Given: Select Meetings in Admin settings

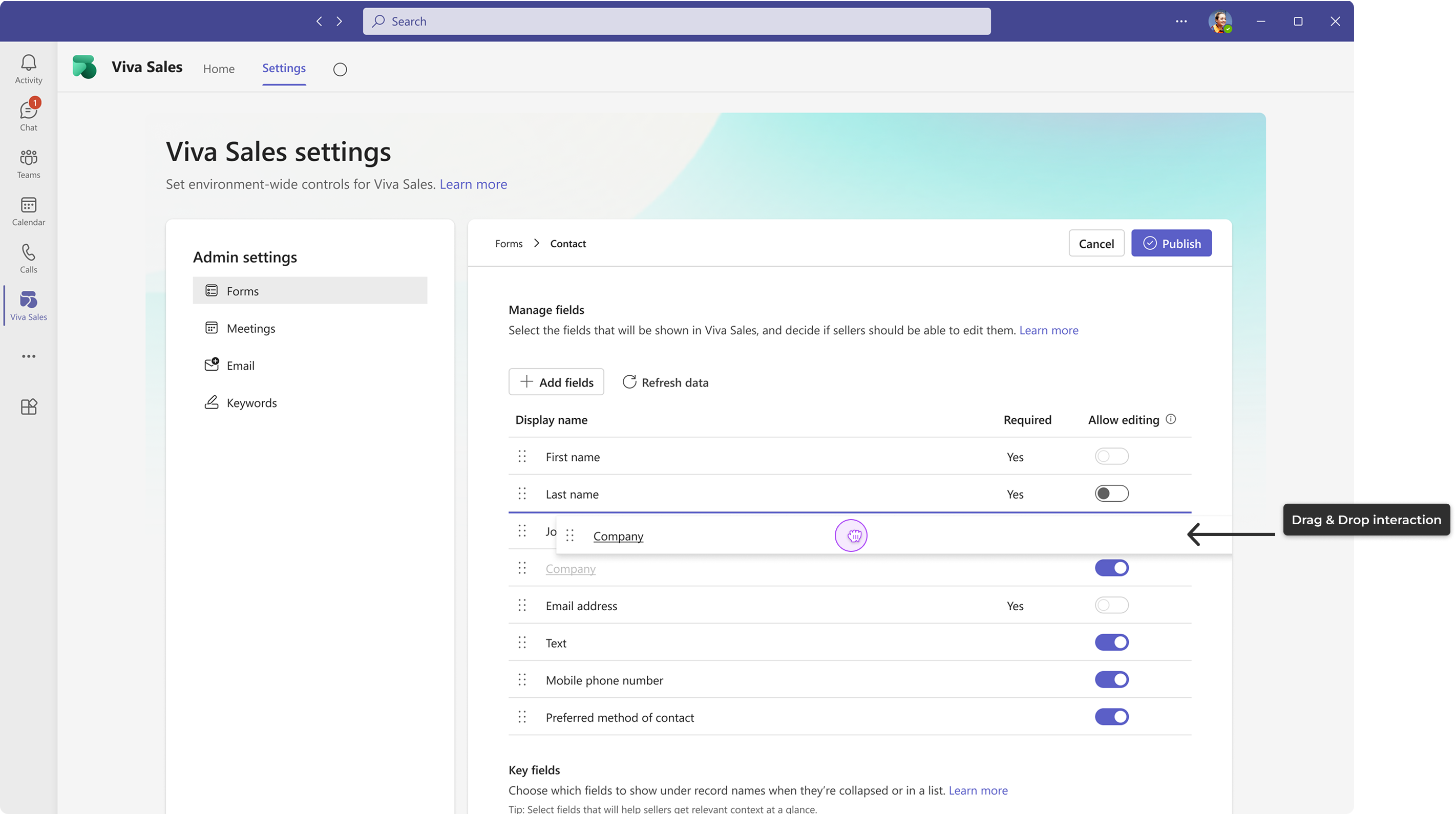Looking at the screenshot, I should 310,328.
